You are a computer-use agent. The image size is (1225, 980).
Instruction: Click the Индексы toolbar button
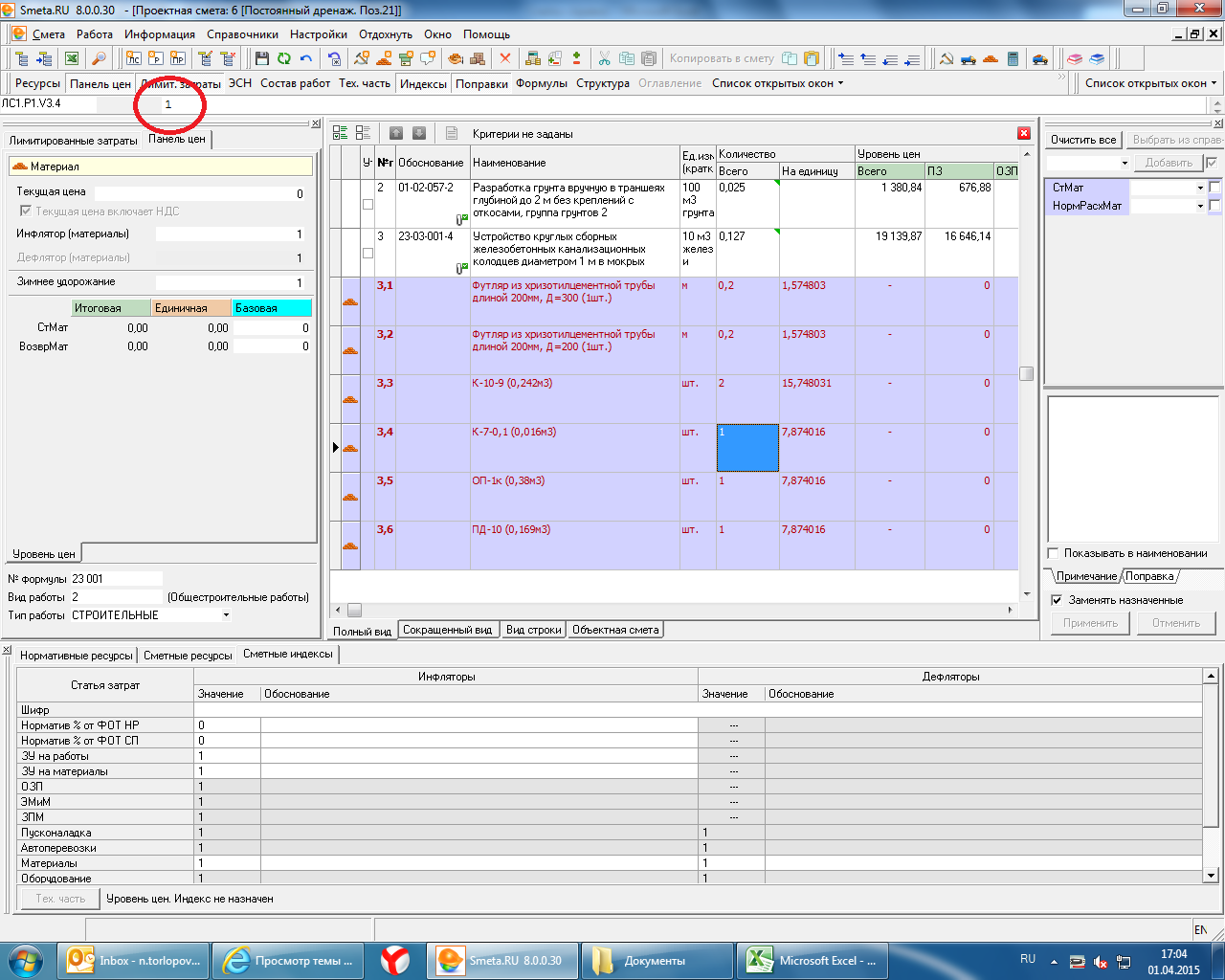point(423,84)
